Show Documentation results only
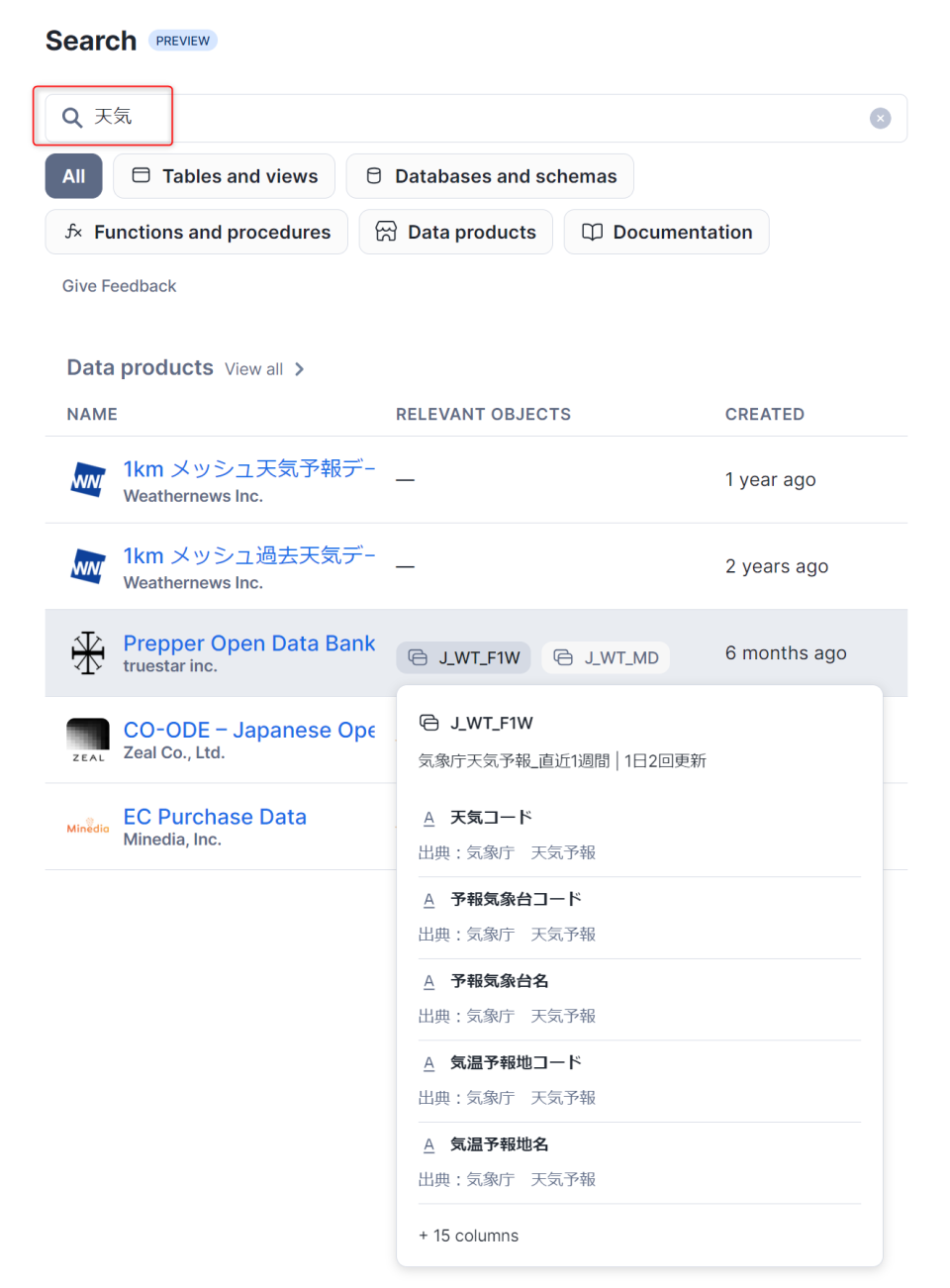The height and width of the screenshot is (1288, 950). click(x=667, y=232)
